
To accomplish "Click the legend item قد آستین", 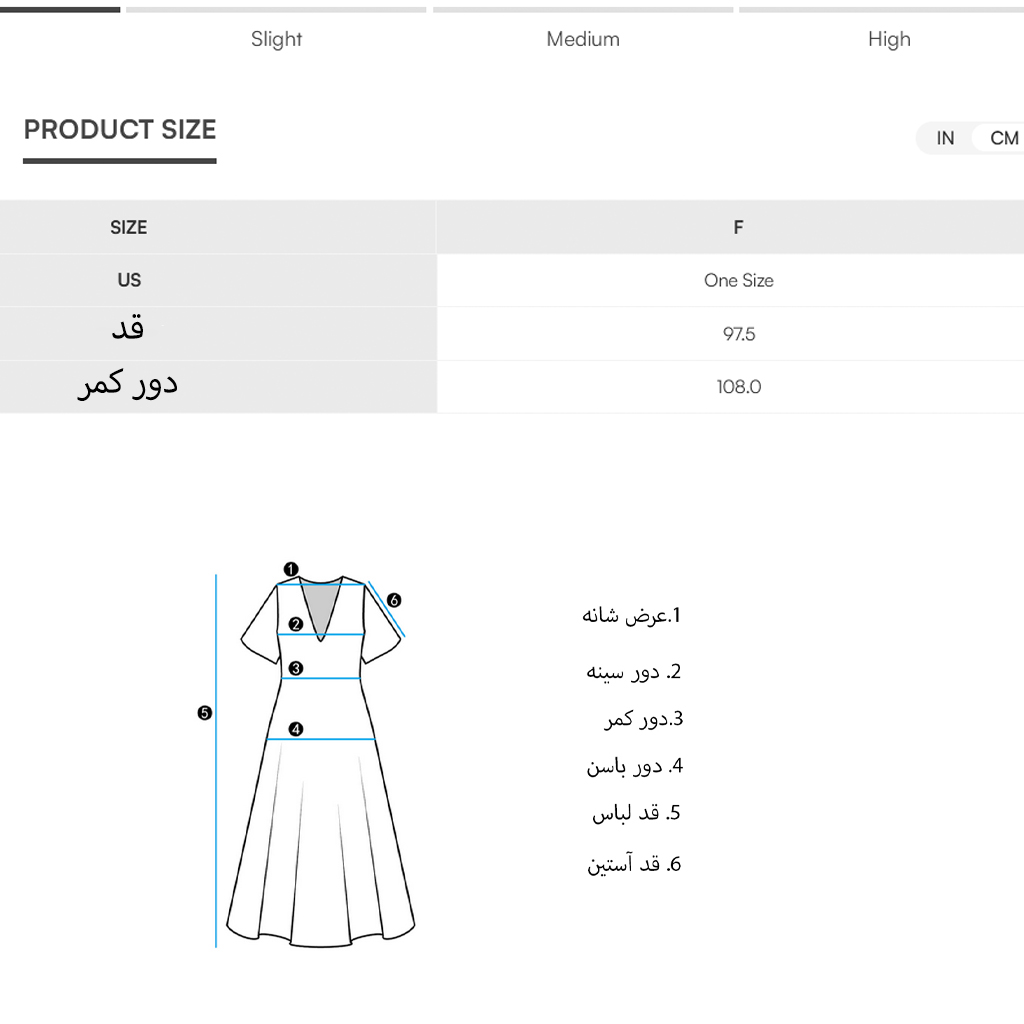I will (x=634, y=864).
